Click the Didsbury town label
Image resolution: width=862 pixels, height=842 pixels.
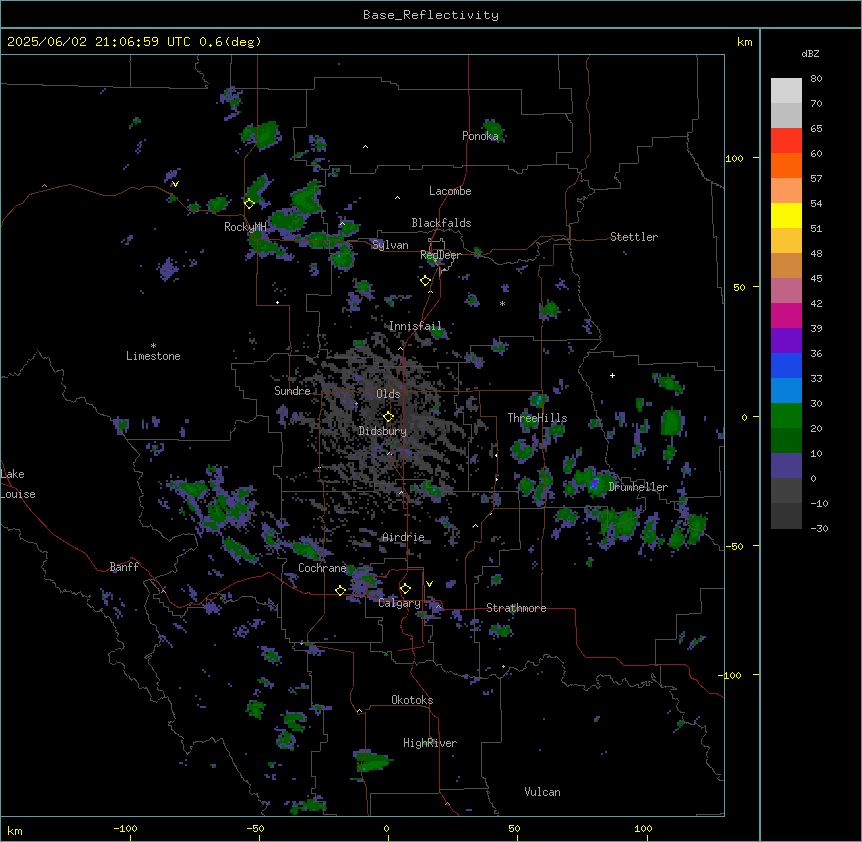click(382, 431)
